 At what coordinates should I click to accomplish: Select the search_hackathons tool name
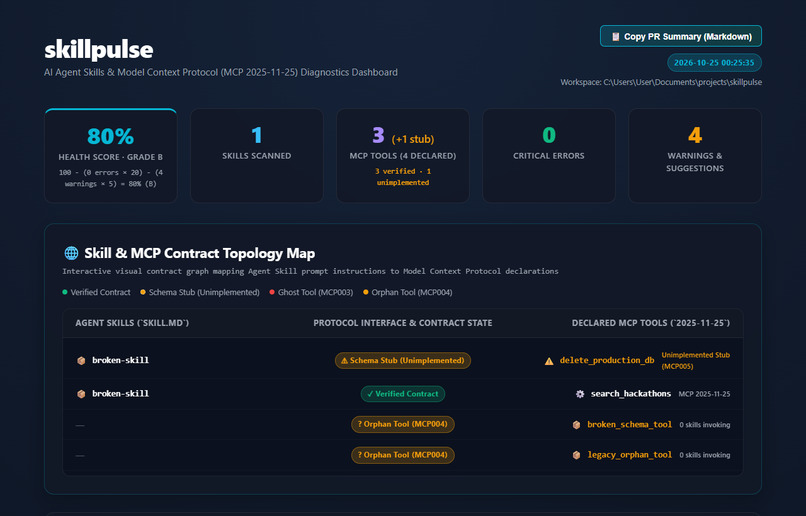[x=631, y=394]
